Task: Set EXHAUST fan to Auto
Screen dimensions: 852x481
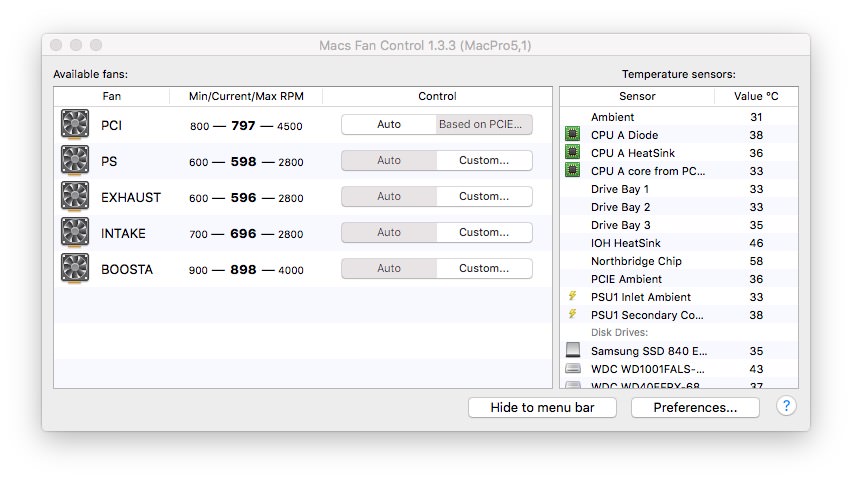Action: pyautogui.click(x=389, y=196)
